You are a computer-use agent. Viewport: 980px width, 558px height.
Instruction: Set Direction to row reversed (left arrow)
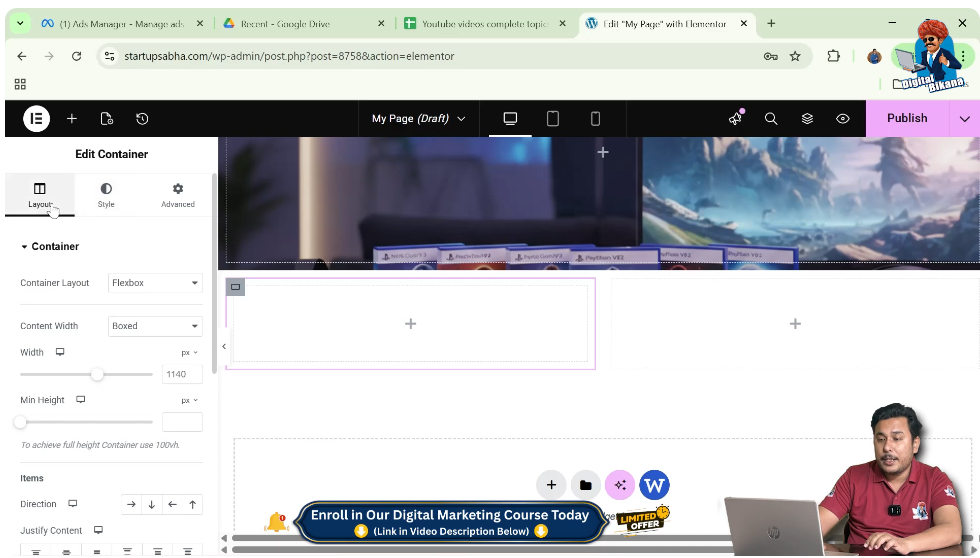[172, 504]
